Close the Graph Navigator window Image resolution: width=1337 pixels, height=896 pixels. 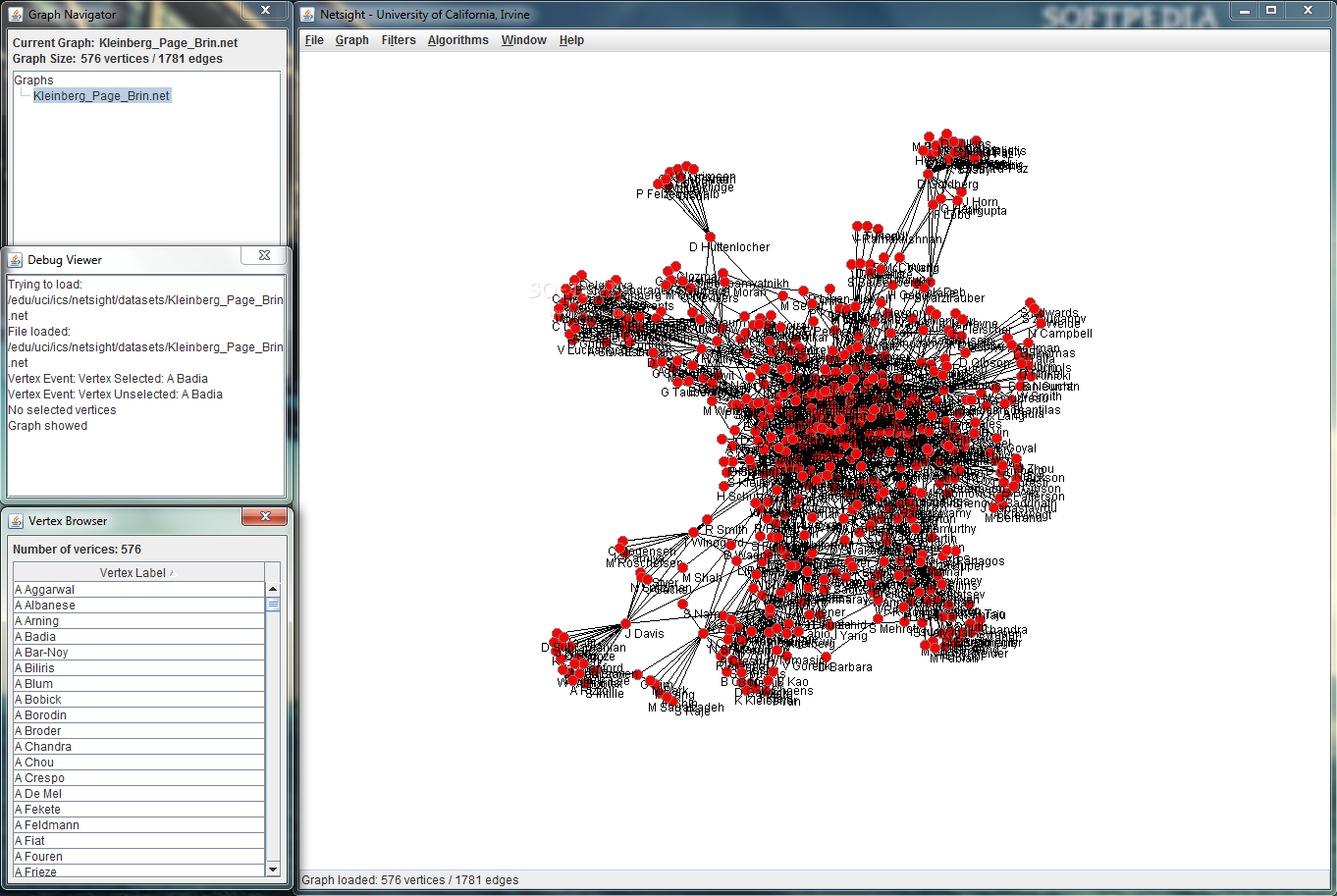click(264, 10)
